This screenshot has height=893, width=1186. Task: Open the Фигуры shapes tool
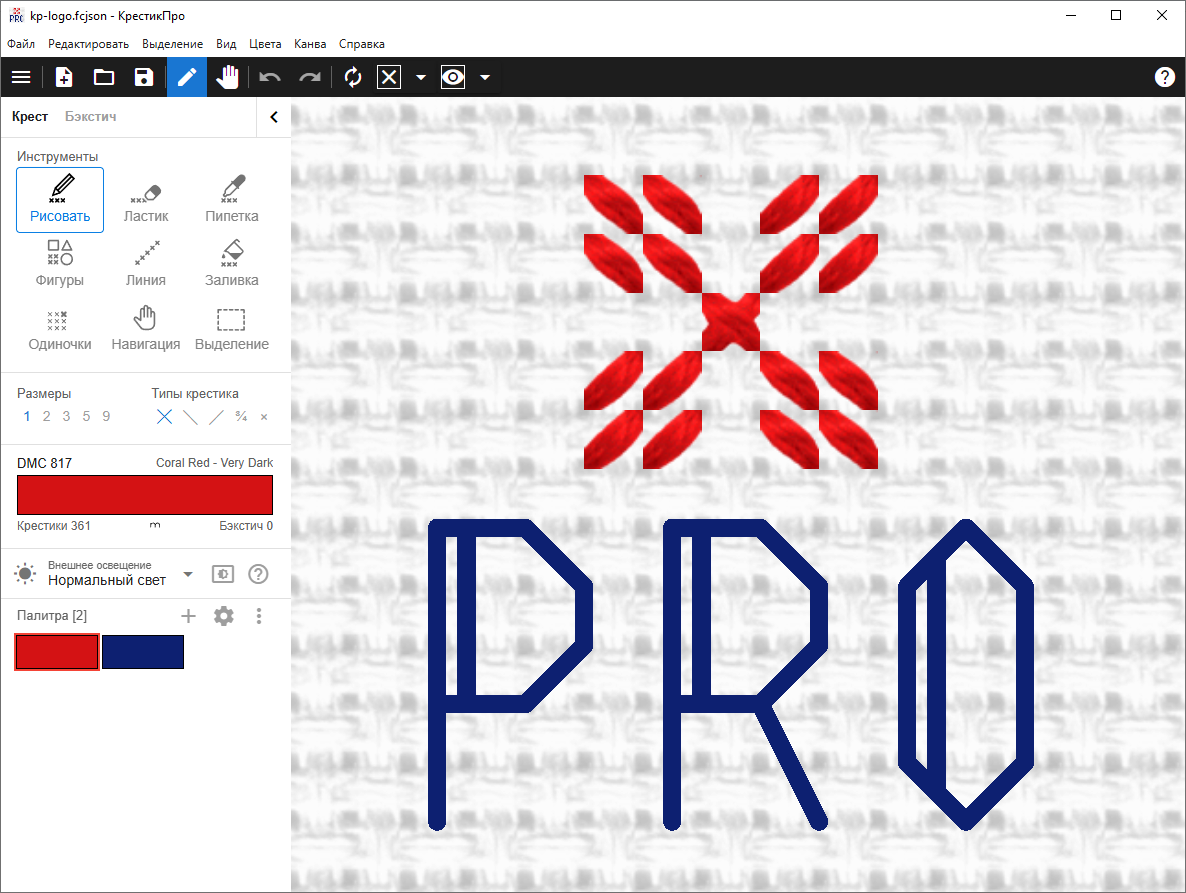[x=60, y=263]
